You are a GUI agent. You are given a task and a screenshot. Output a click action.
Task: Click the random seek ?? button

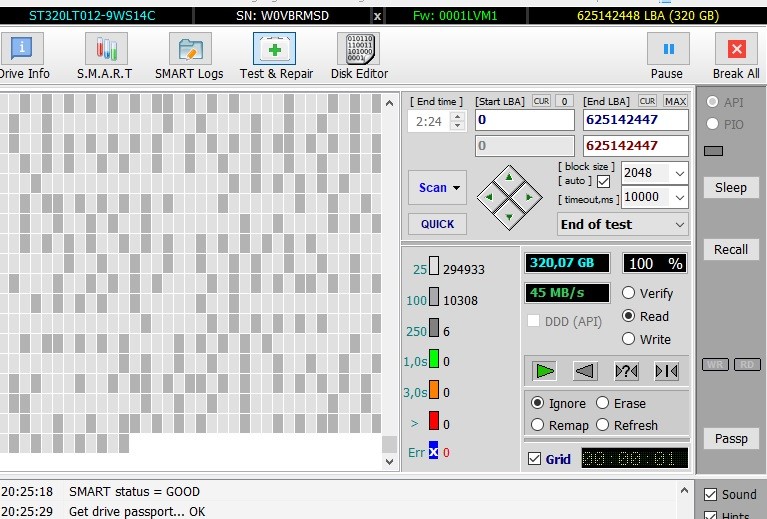[x=626, y=371]
